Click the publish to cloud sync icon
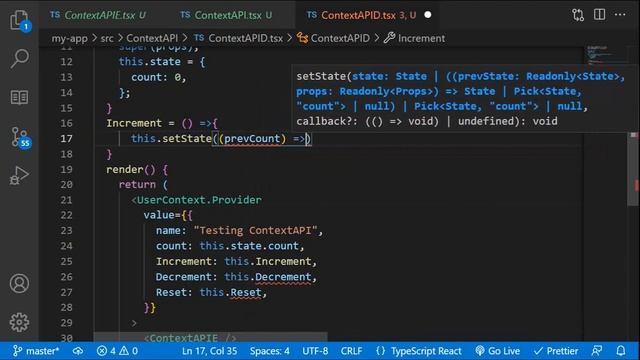Screen dimensions: 640x360 pyautogui.click(x=78, y=351)
